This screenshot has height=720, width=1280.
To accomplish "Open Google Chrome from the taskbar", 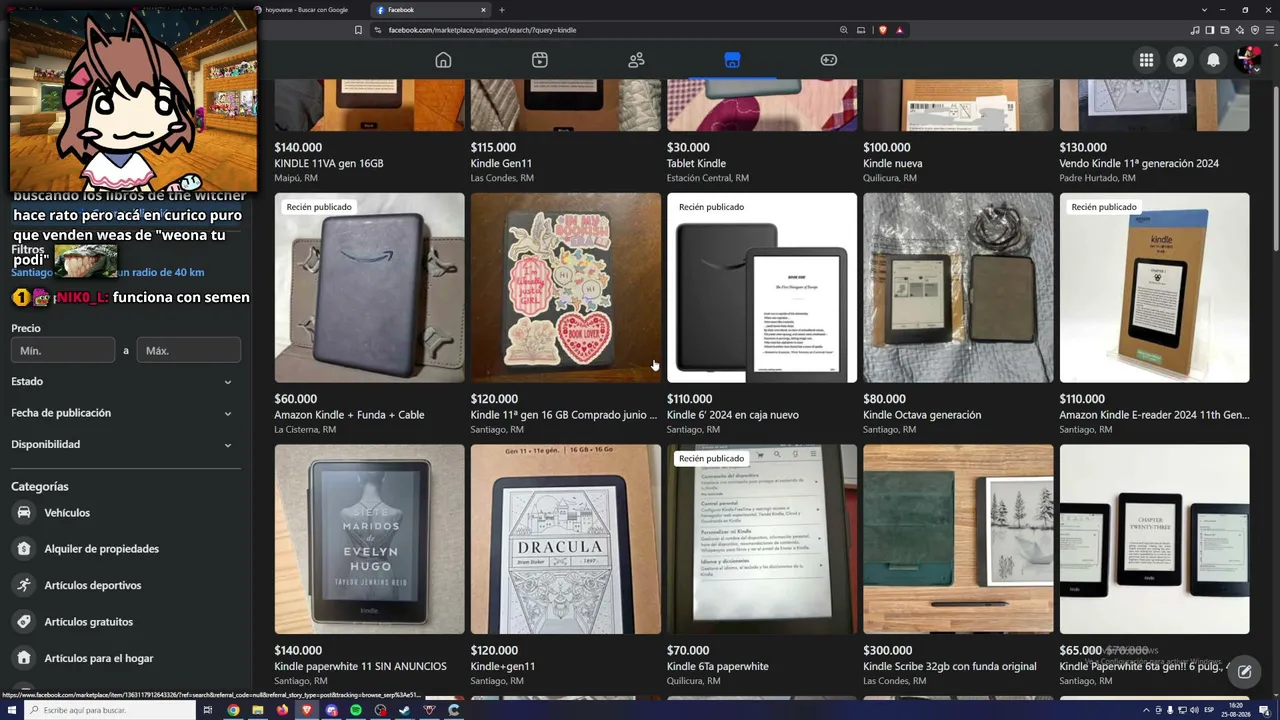I will coord(233,710).
